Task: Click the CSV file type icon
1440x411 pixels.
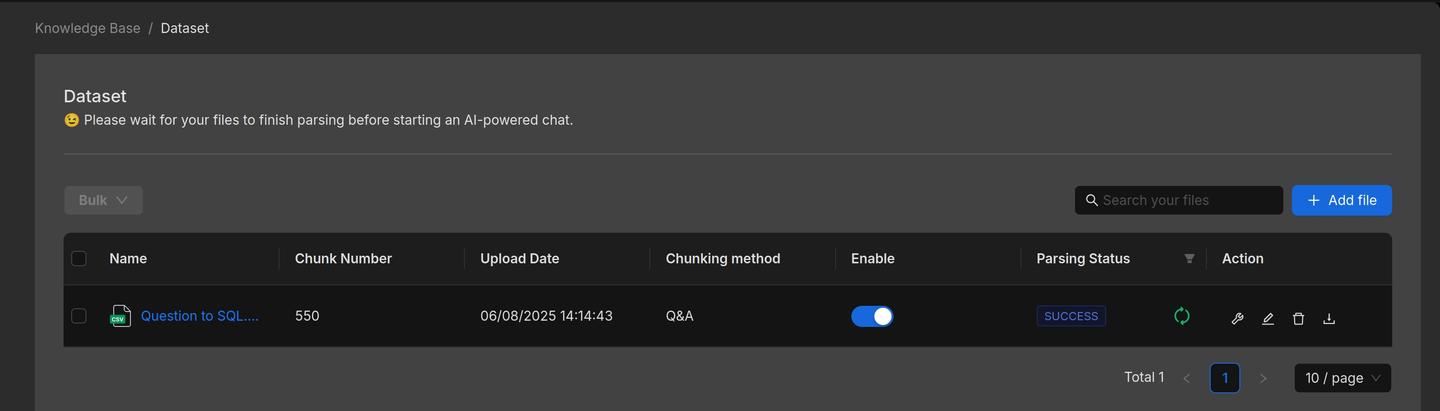Action: [x=120, y=316]
